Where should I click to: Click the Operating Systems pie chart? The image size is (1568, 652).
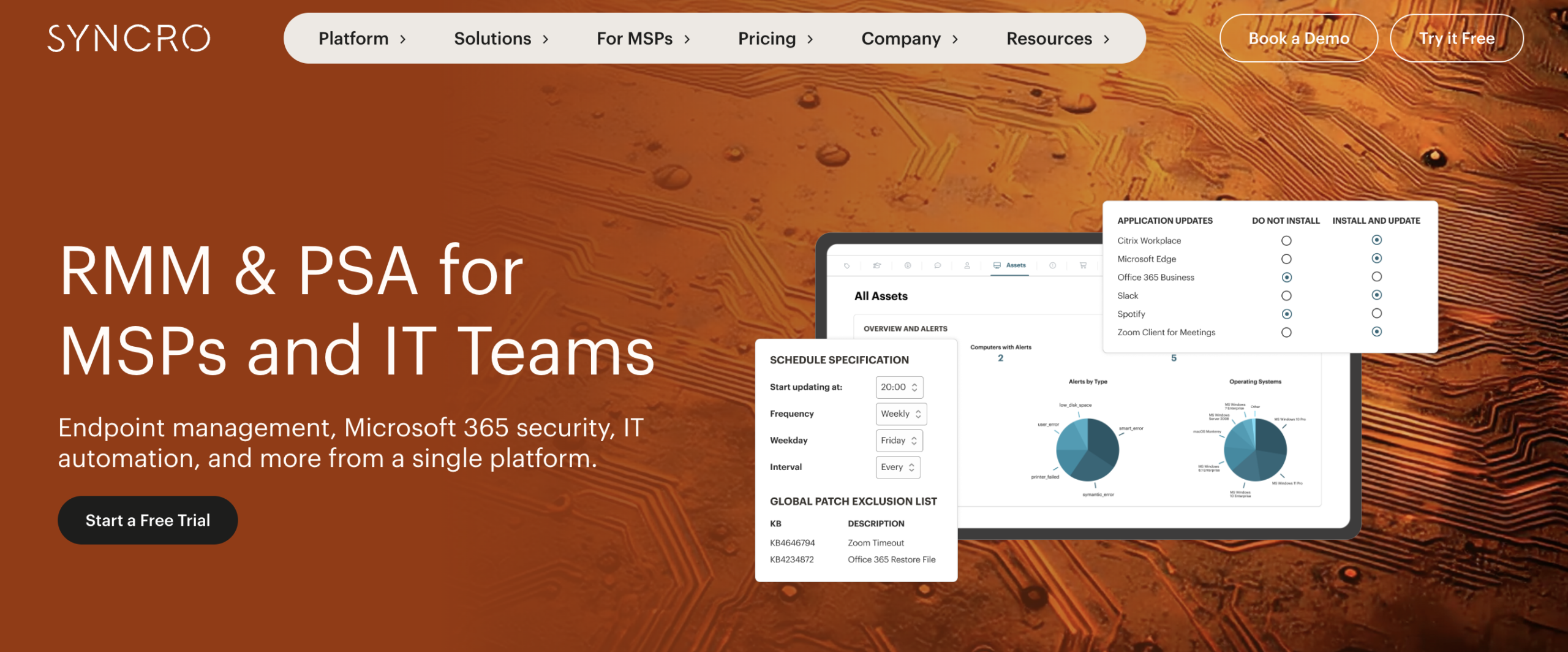click(1255, 450)
